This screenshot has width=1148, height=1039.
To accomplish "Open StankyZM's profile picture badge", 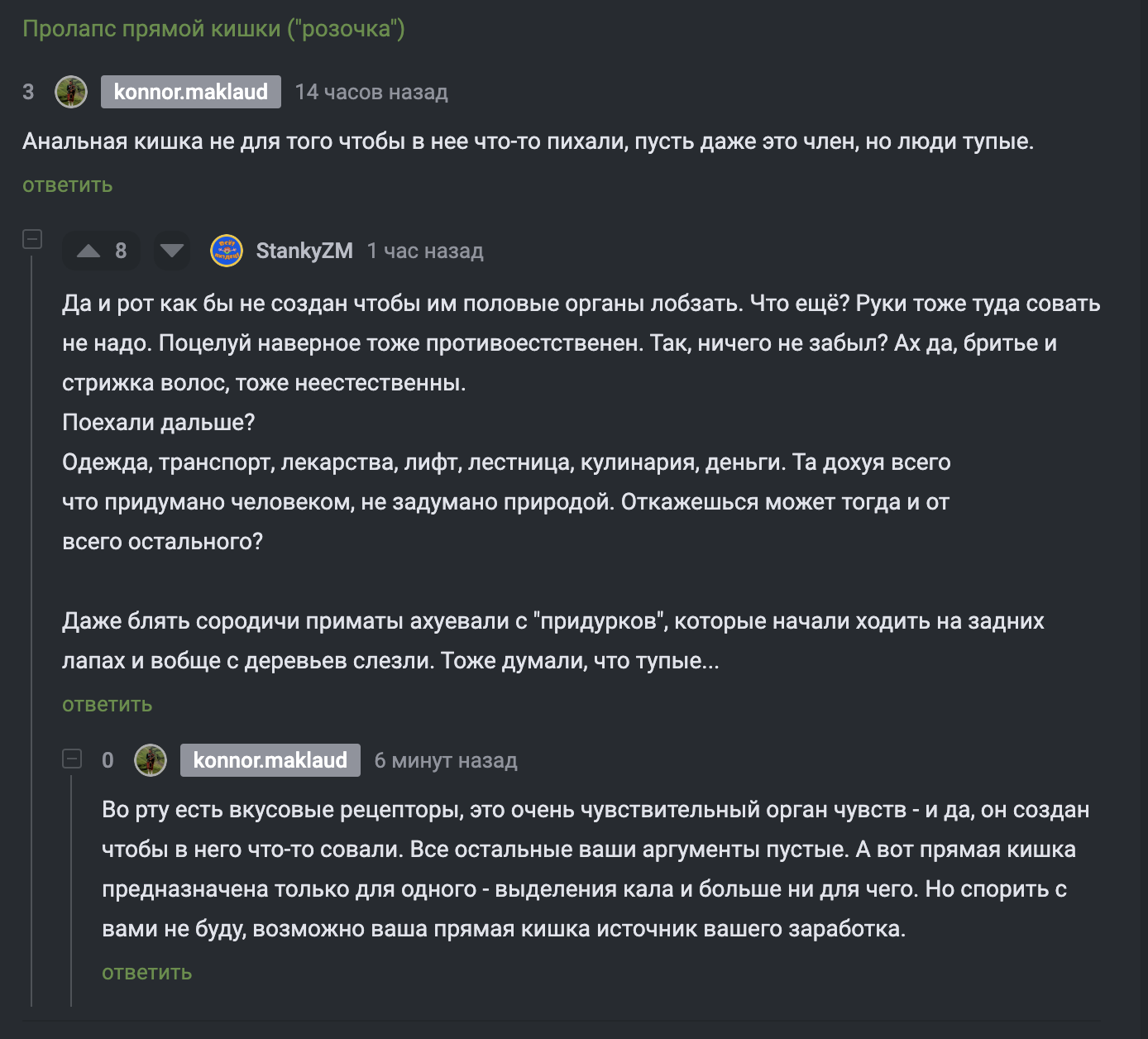I will [225, 250].
